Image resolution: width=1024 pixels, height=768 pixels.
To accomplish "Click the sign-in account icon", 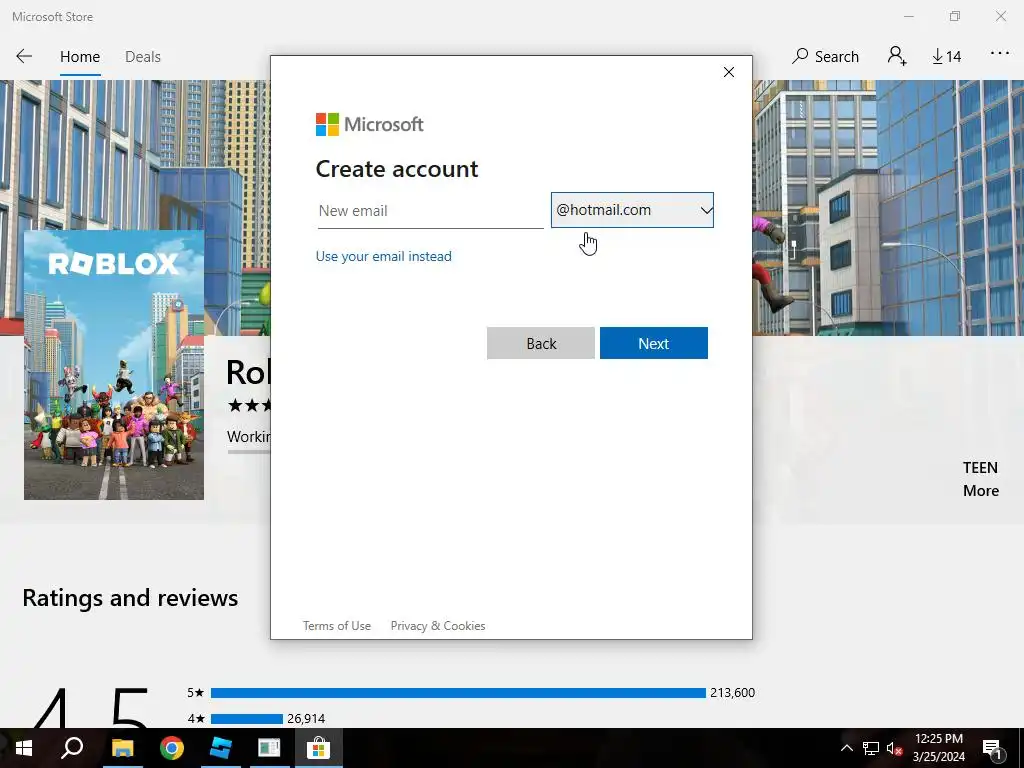I will tap(897, 56).
